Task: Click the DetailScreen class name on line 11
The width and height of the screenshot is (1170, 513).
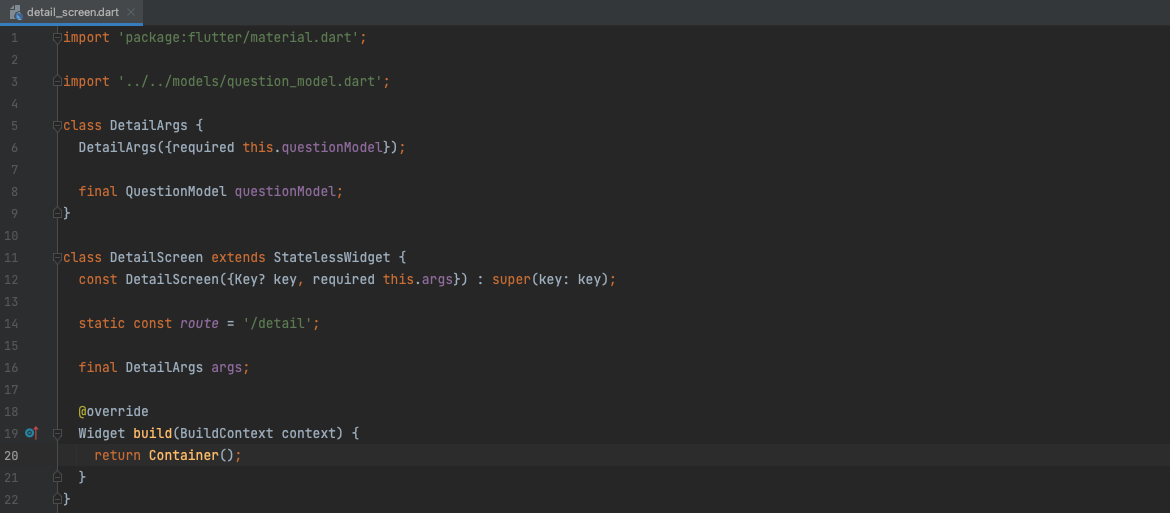Action: click(157, 257)
